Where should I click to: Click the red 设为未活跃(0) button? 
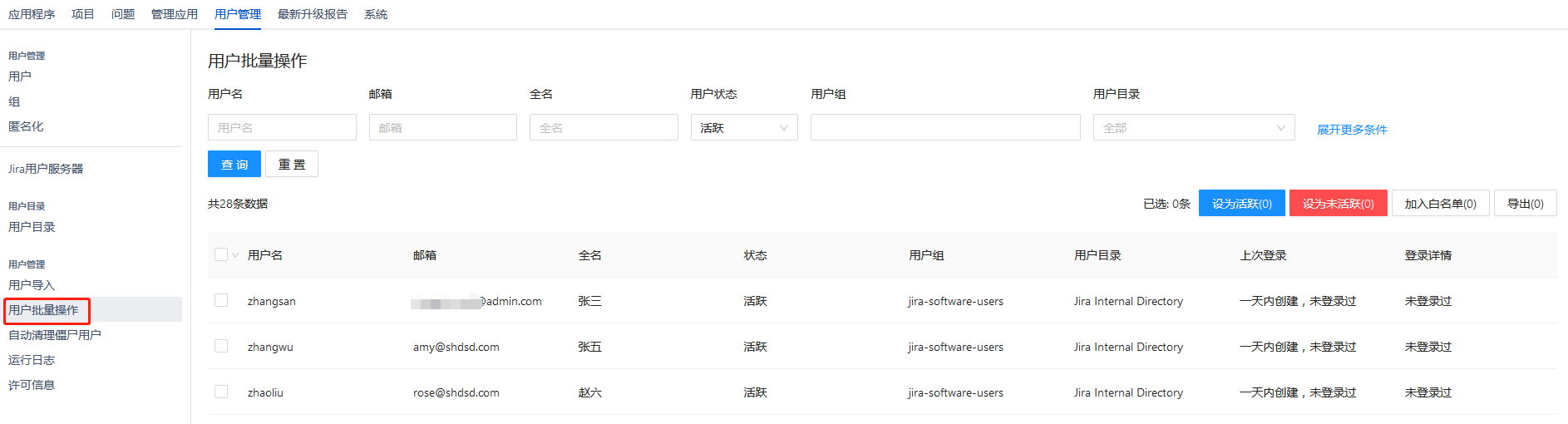pyautogui.click(x=1338, y=204)
